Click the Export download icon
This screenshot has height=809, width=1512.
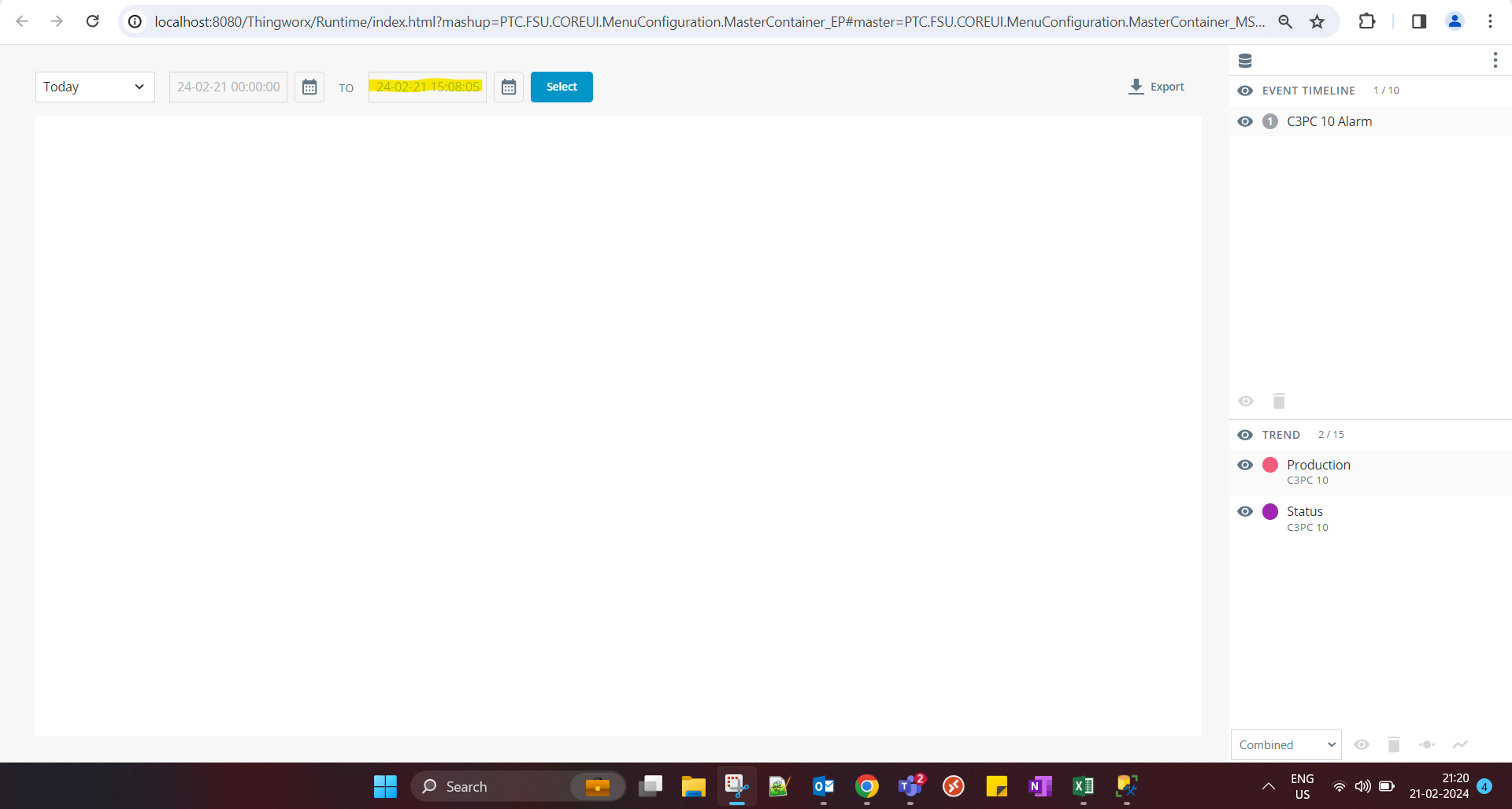pyautogui.click(x=1136, y=87)
